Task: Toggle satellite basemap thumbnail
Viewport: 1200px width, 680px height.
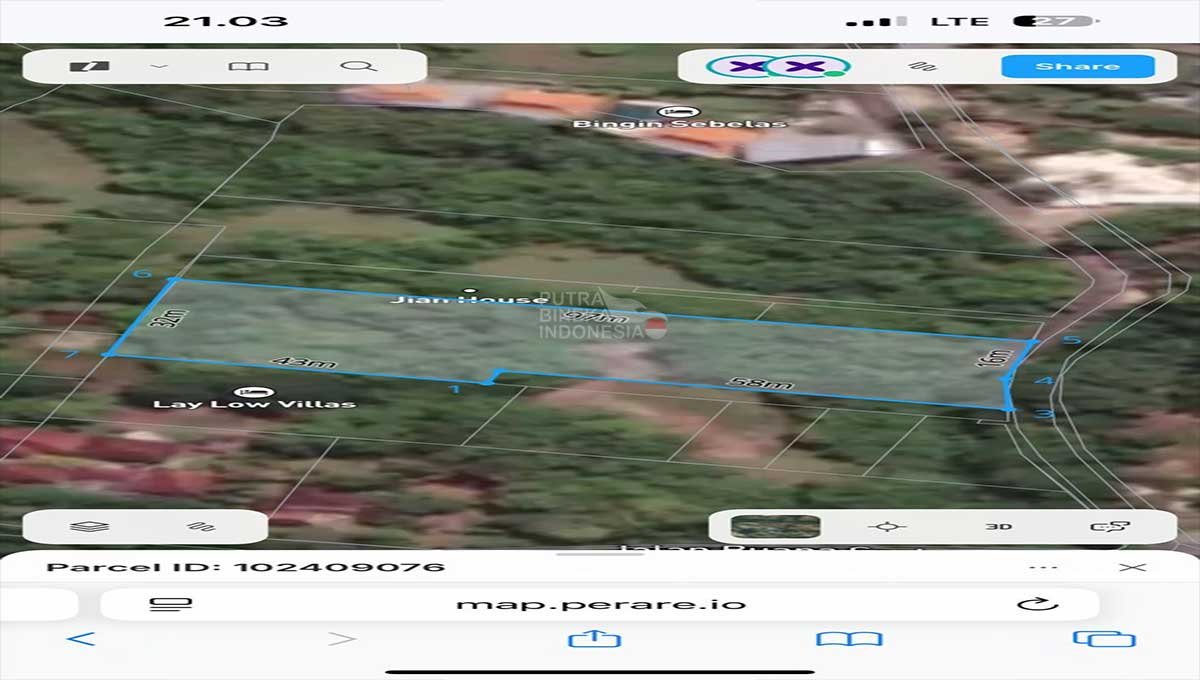Action: [x=775, y=526]
